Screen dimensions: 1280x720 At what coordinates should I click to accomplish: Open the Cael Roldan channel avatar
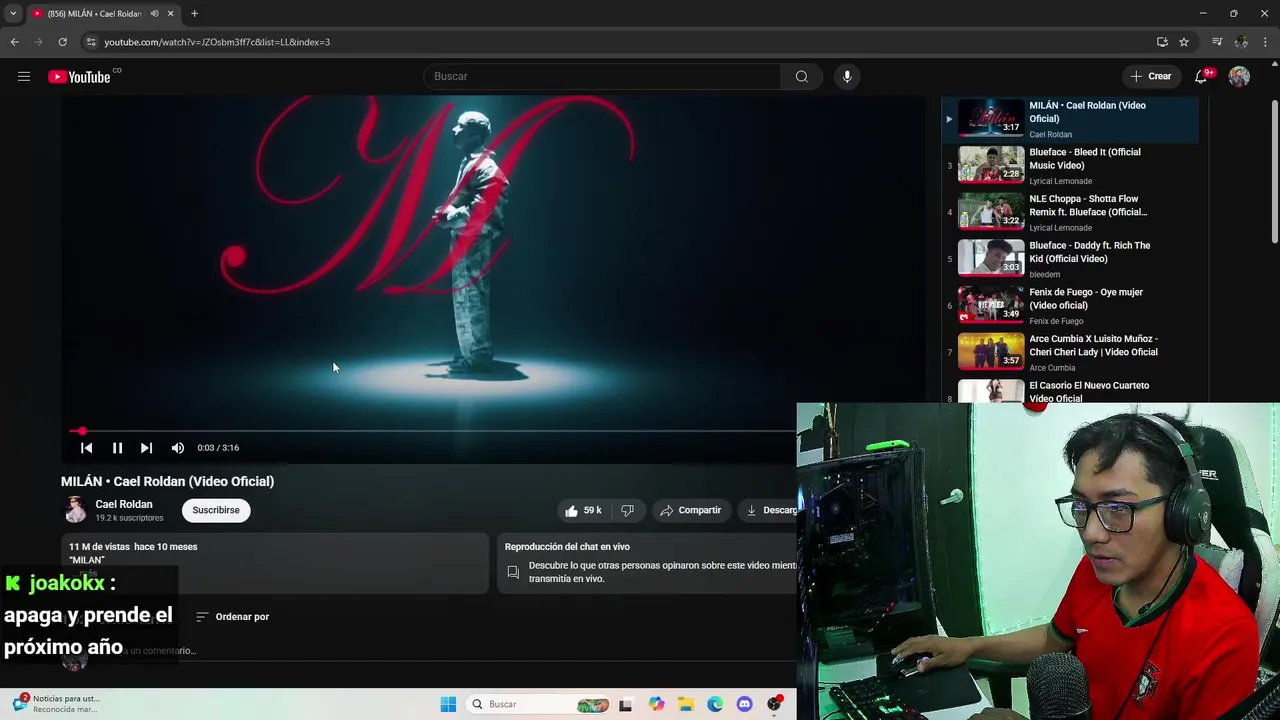[75, 510]
